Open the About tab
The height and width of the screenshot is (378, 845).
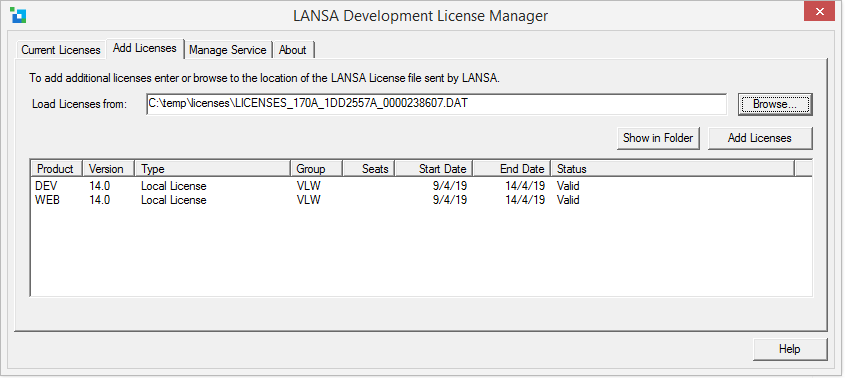[x=293, y=50]
